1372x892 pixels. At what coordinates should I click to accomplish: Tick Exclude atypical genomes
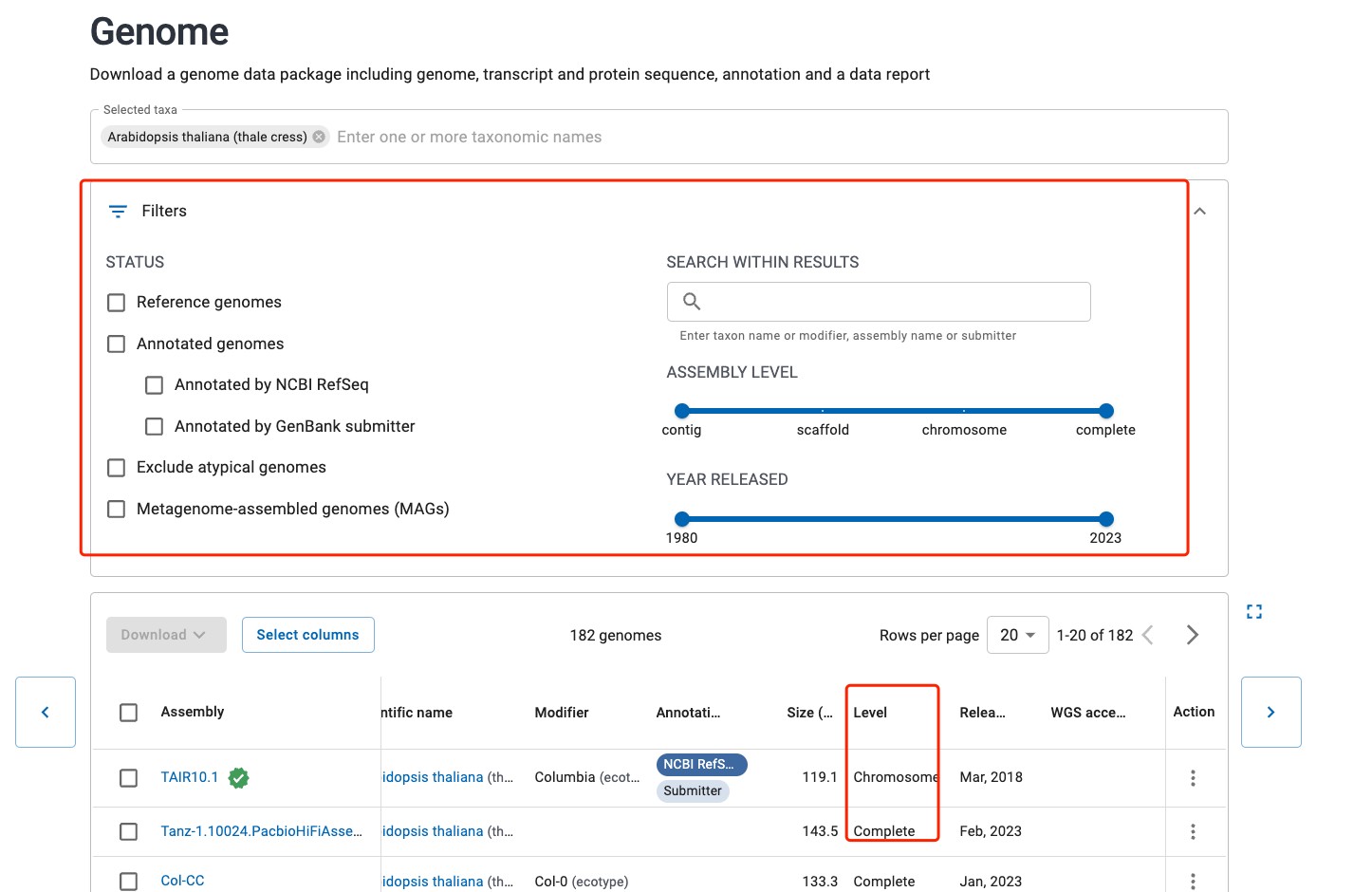[x=117, y=468]
